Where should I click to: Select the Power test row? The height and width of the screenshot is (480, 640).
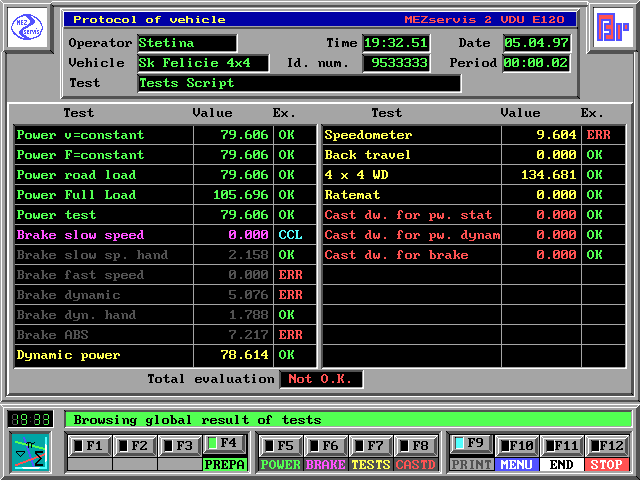click(x=165, y=215)
